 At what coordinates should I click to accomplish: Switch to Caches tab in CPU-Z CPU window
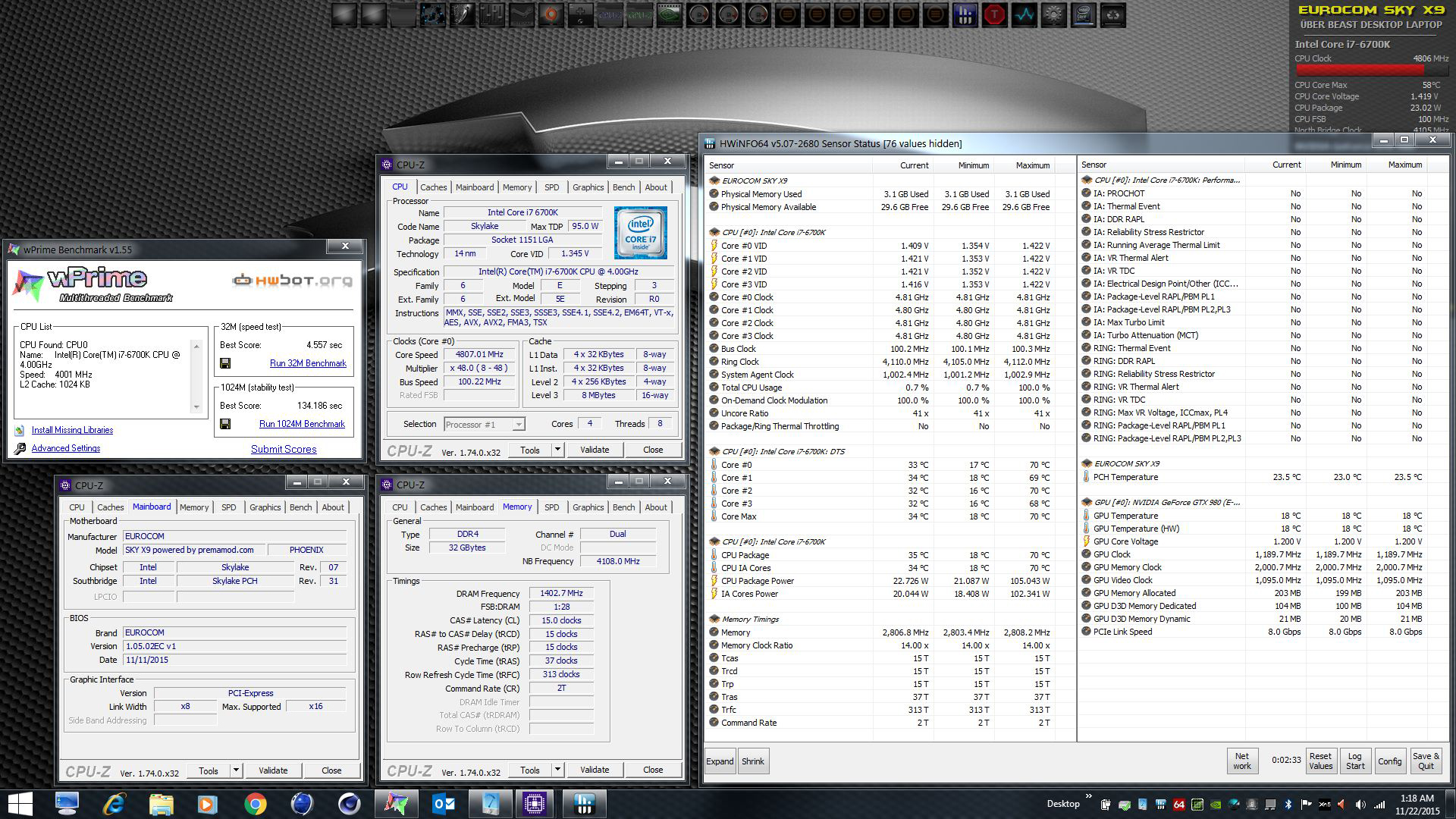click(x=434, y=187)
